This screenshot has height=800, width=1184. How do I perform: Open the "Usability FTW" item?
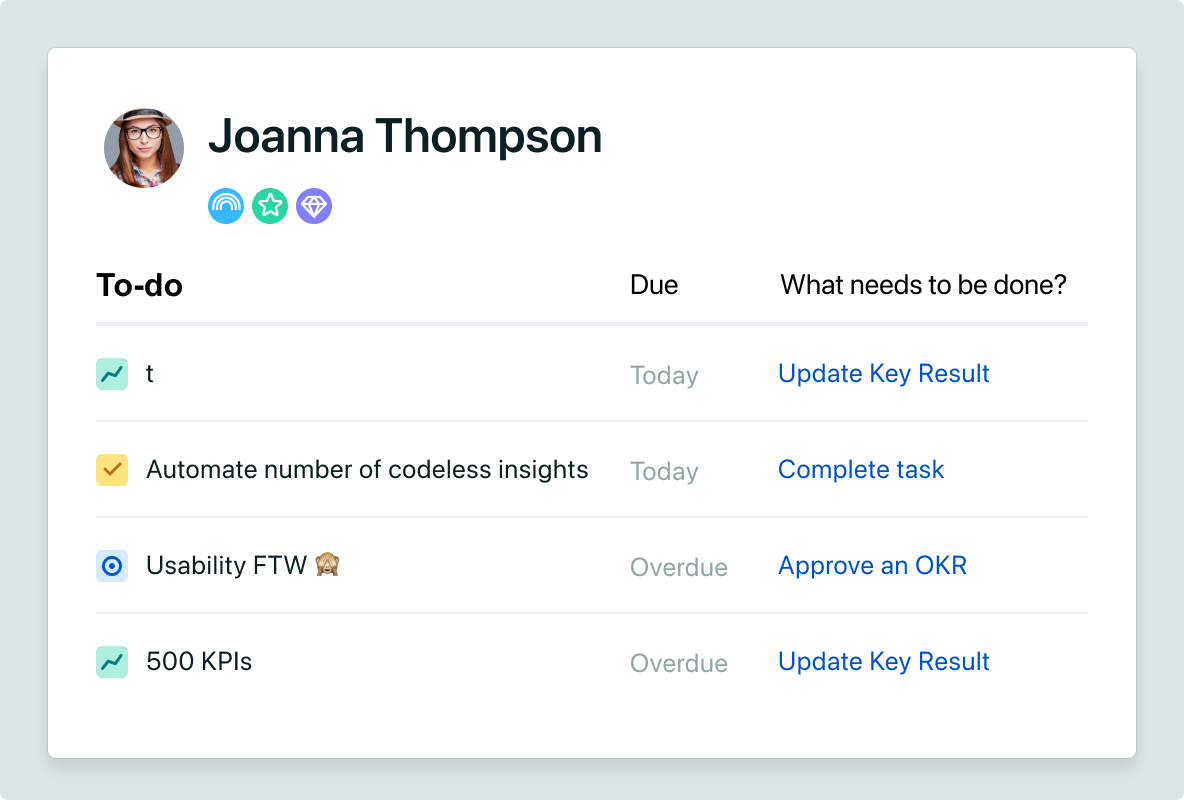click(x=226, y=566)
